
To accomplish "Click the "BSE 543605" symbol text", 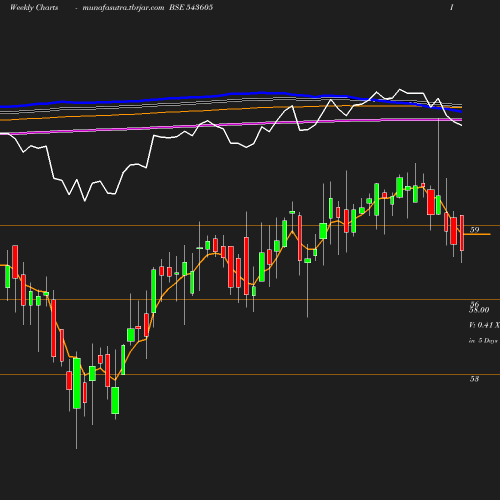I will [191, 7].
